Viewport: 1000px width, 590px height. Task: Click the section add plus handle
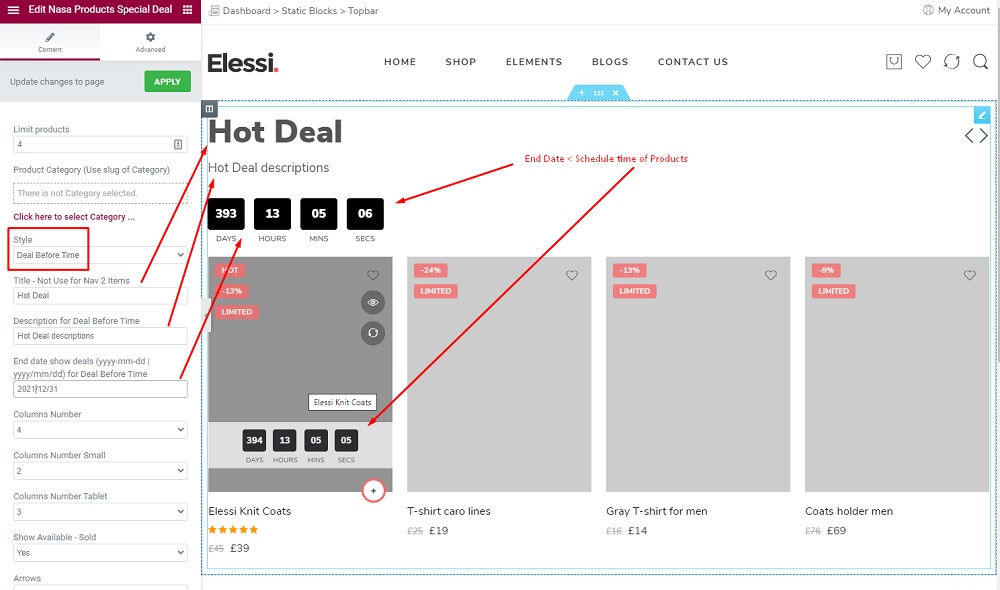[582, 92]
